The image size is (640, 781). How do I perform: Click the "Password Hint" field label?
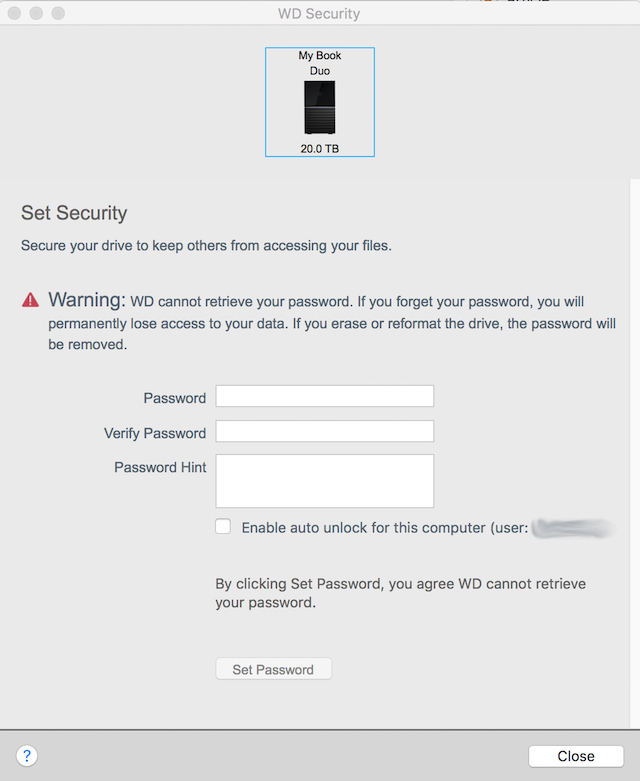pyautogui.click(x=160, y=467)
